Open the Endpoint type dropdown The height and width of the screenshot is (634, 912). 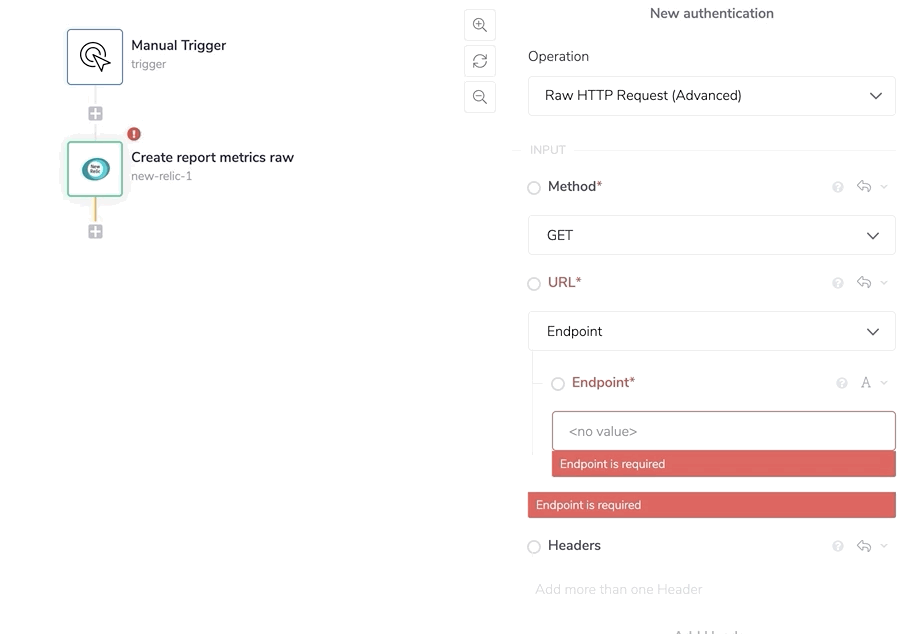[711, 331]
